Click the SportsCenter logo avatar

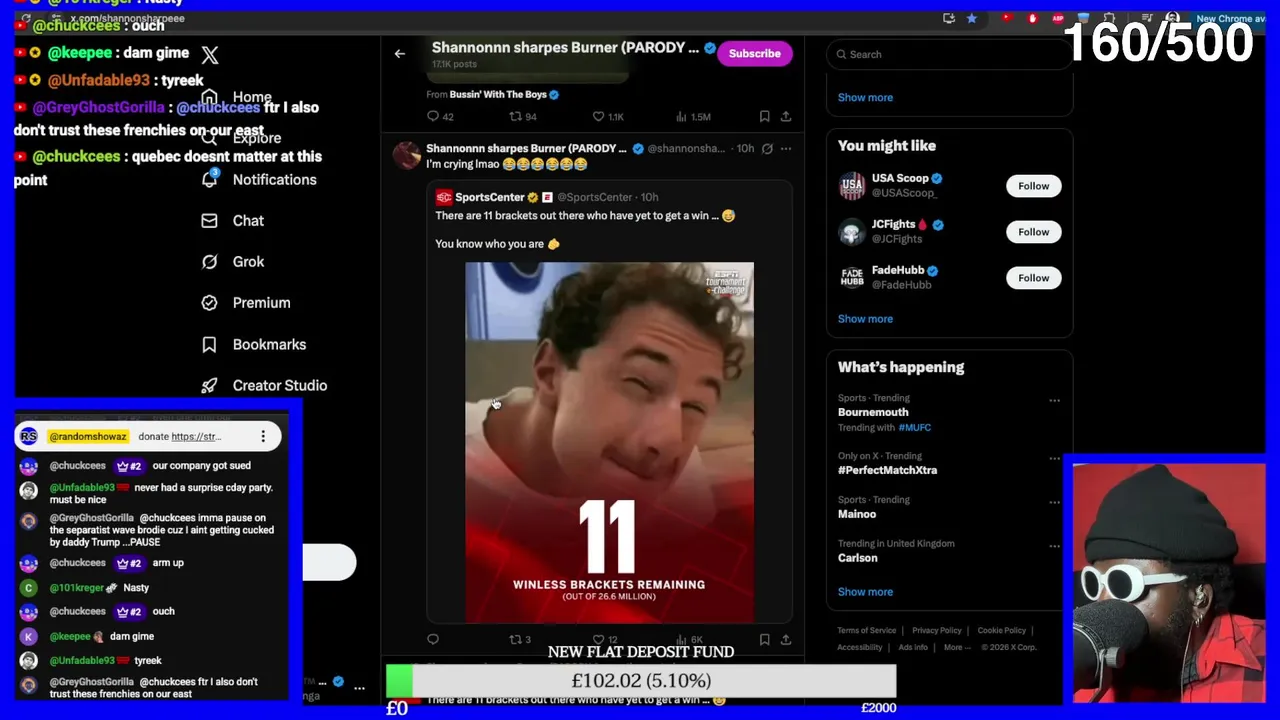(444, 197)
